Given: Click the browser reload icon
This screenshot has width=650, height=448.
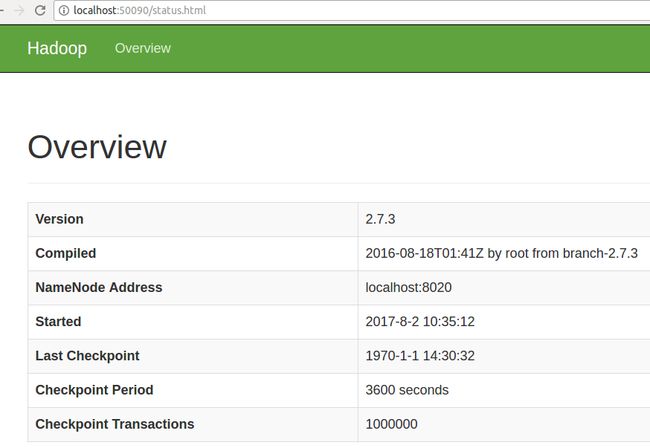Looking at the screenshot, I should 40,10.
